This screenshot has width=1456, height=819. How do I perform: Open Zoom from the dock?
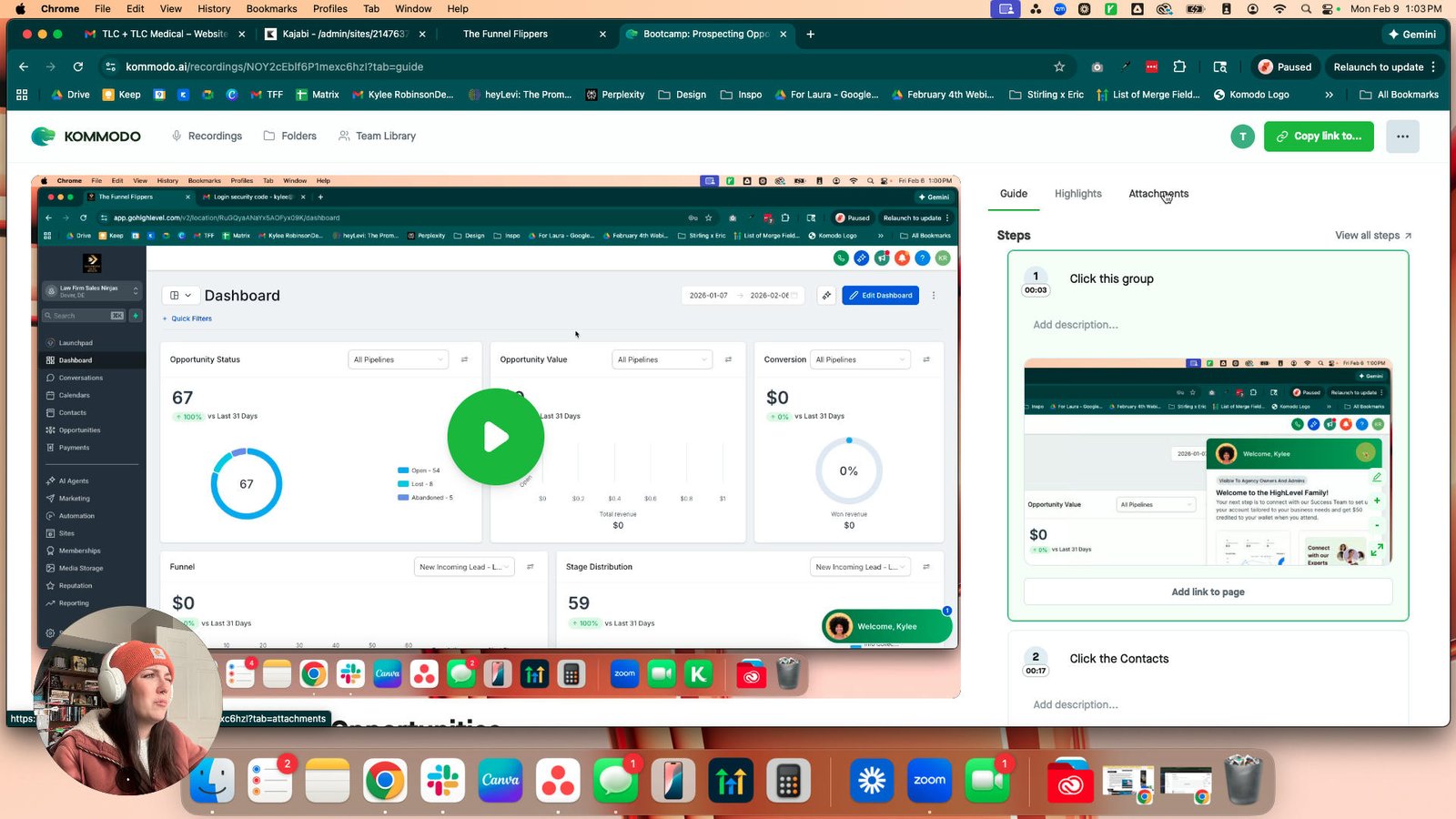point(929,781)
